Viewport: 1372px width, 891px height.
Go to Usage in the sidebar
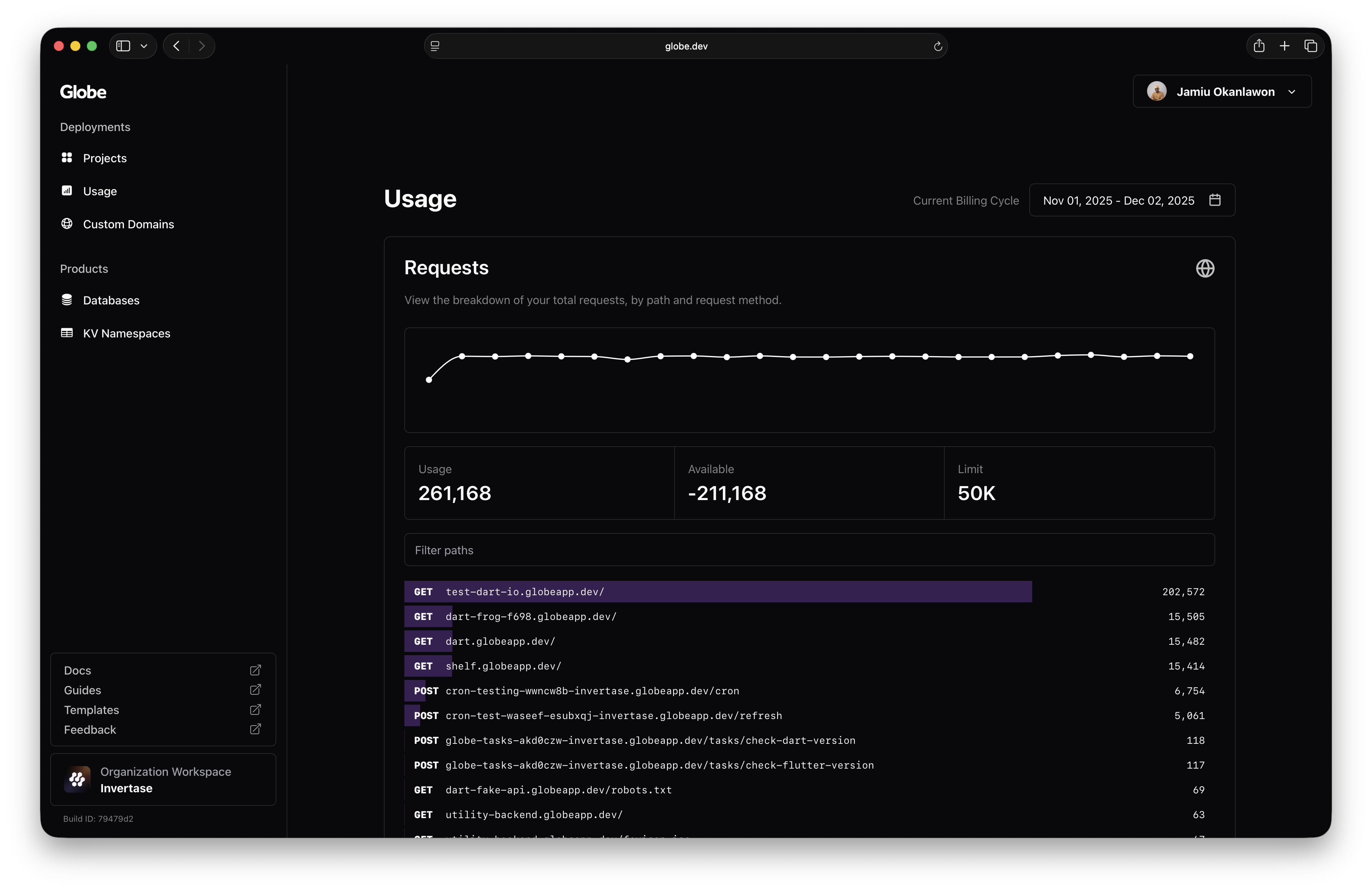100,191
